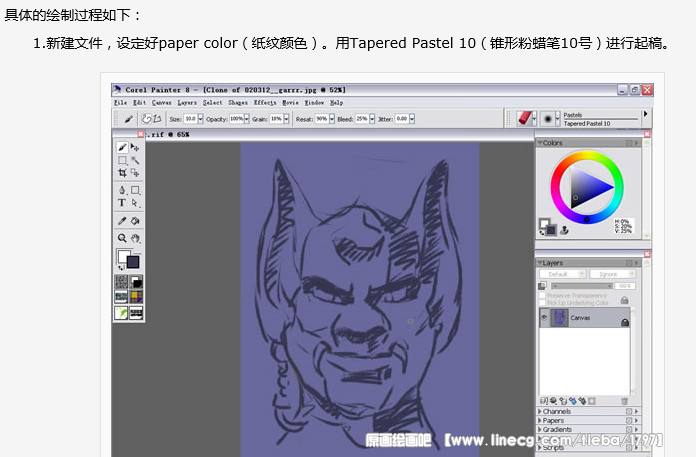Open the weave selector in toolbox

pos(136,297)
